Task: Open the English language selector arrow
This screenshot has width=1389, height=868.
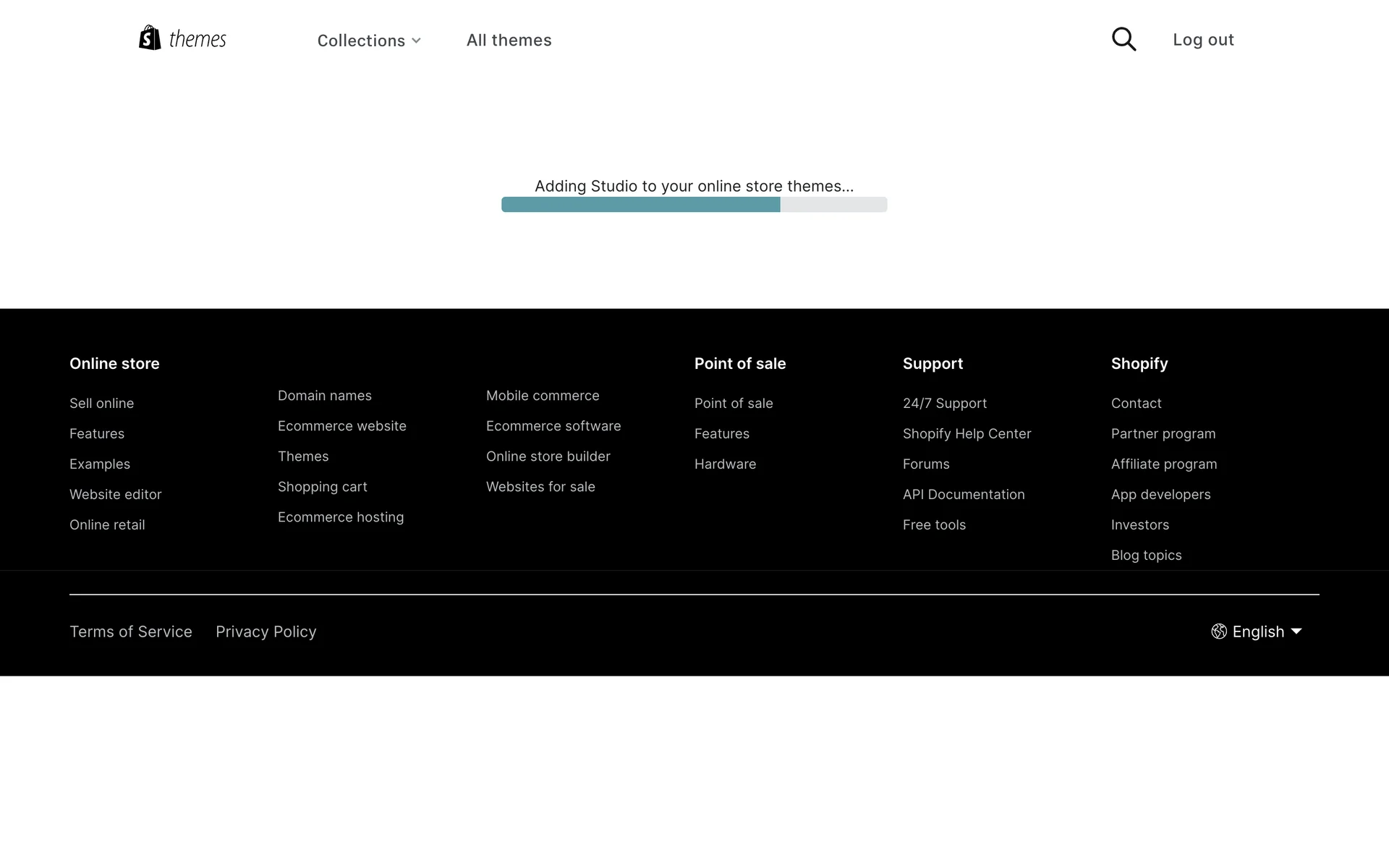Action: click(x=1296, y=631)
